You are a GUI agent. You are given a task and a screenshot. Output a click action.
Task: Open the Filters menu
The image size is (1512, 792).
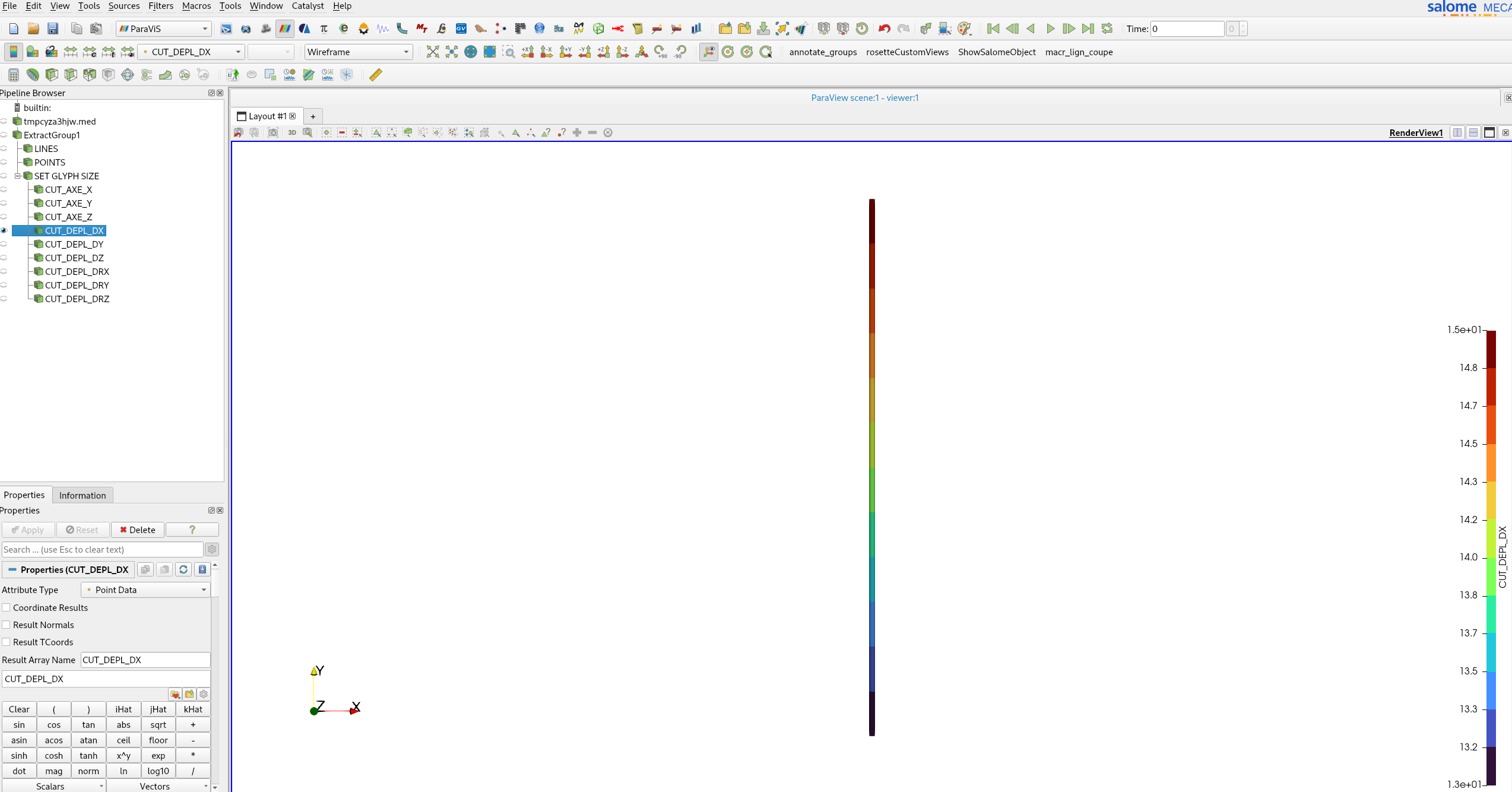161,6
